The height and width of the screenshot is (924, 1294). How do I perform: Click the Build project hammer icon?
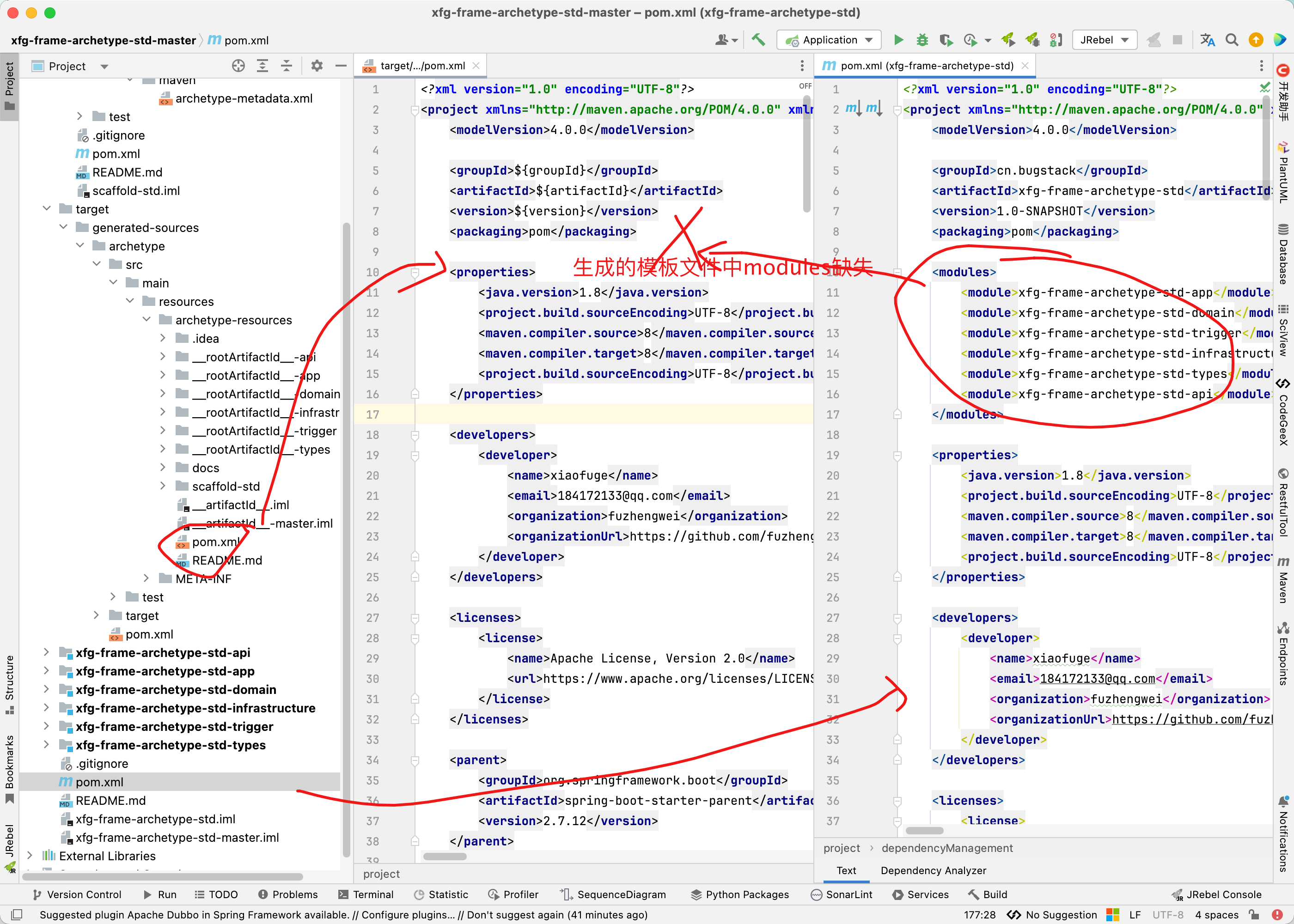[x=758, y=40]
